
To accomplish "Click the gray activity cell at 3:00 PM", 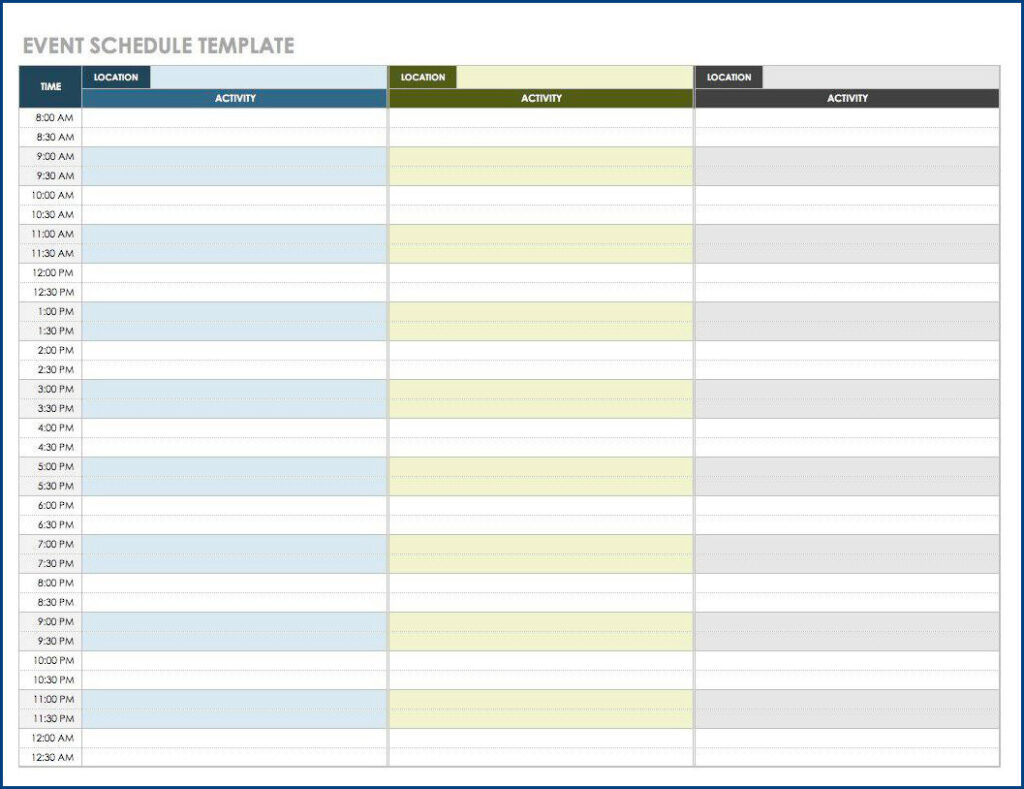I will pyautogui.click(x=848, y=389).
